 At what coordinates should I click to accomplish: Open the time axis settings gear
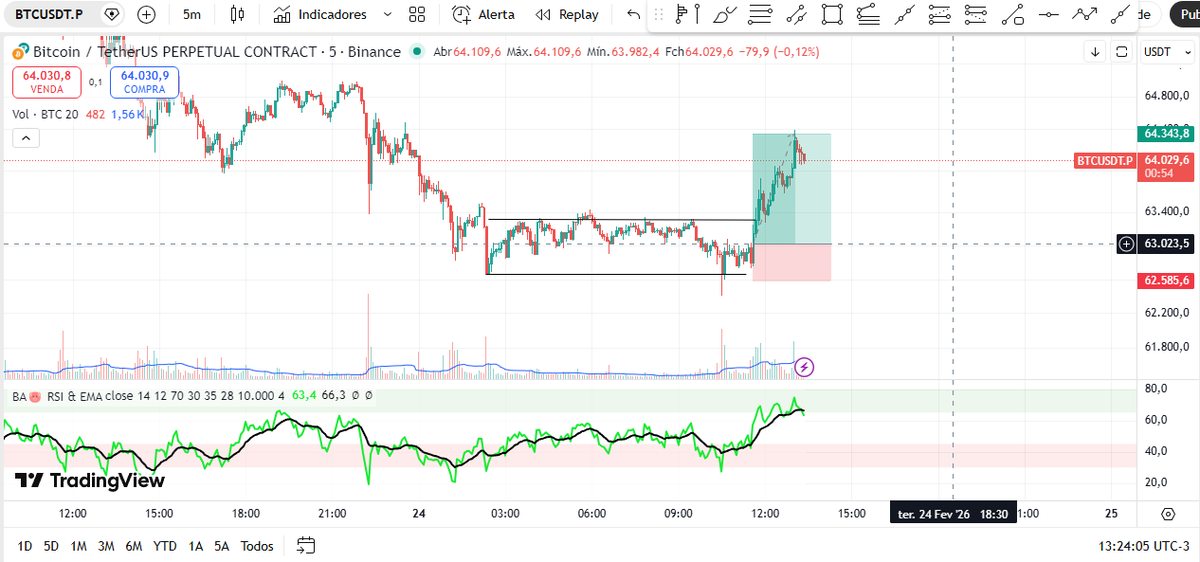[1168, 514]
